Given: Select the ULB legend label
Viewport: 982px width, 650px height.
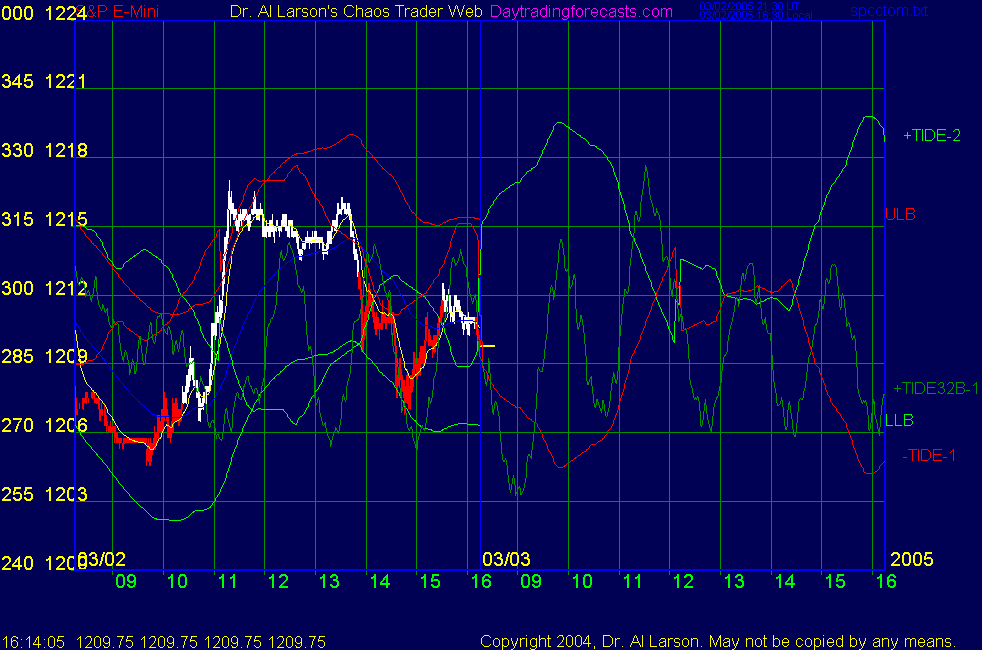Looking at the screenshot, I should click(x=900, y=214).
